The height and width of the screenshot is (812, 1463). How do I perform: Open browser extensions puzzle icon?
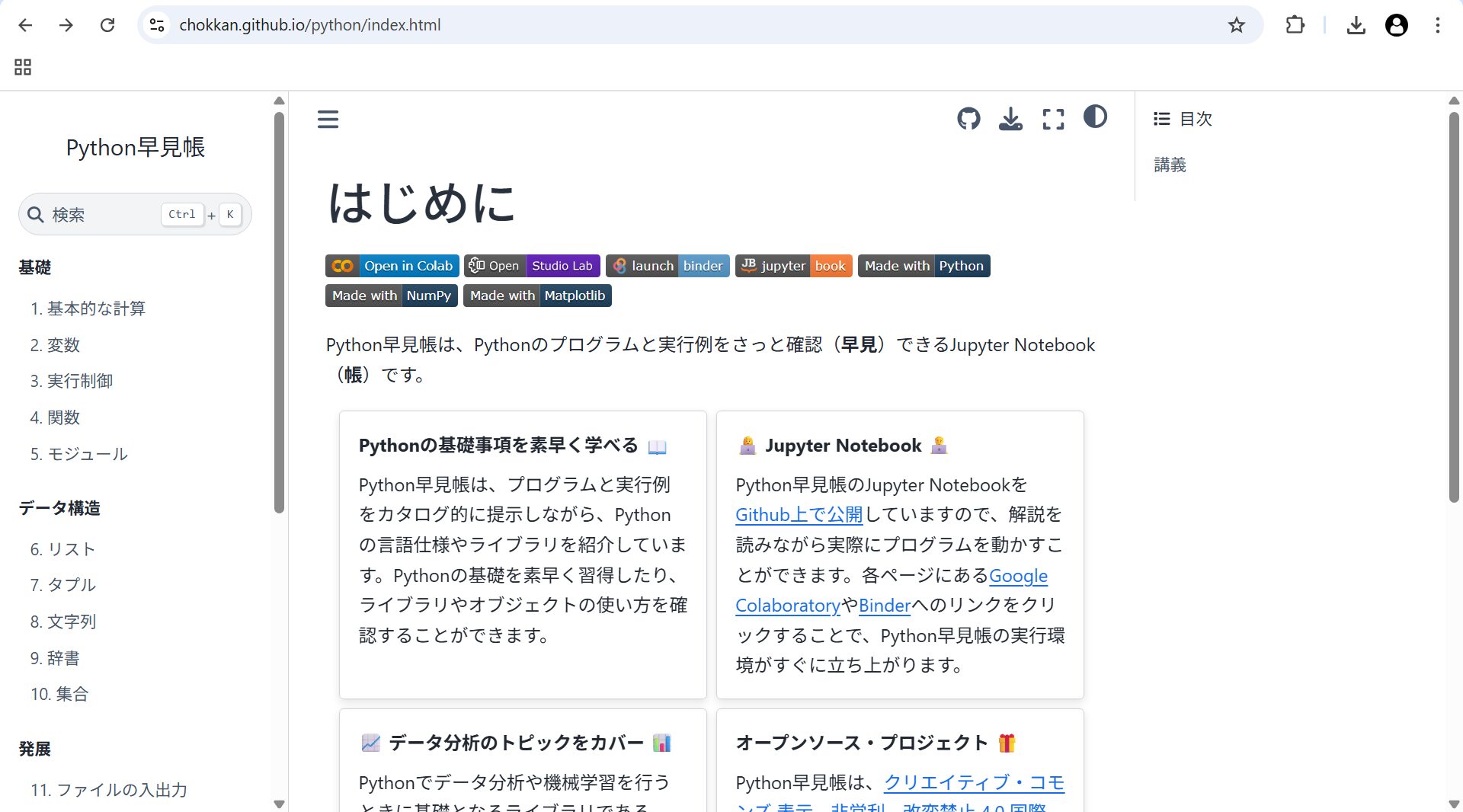click(1295, 25)
